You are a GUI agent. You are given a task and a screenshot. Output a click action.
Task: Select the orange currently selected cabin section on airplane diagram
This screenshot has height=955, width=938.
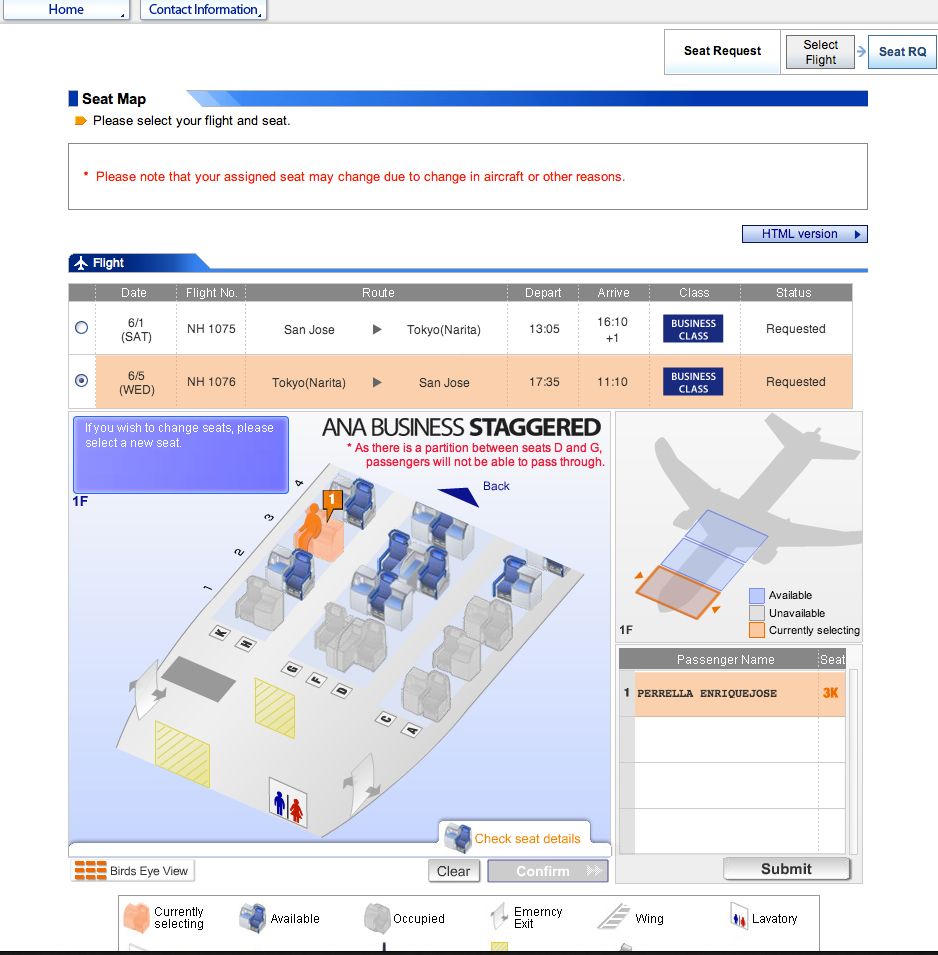coord(677,593)
